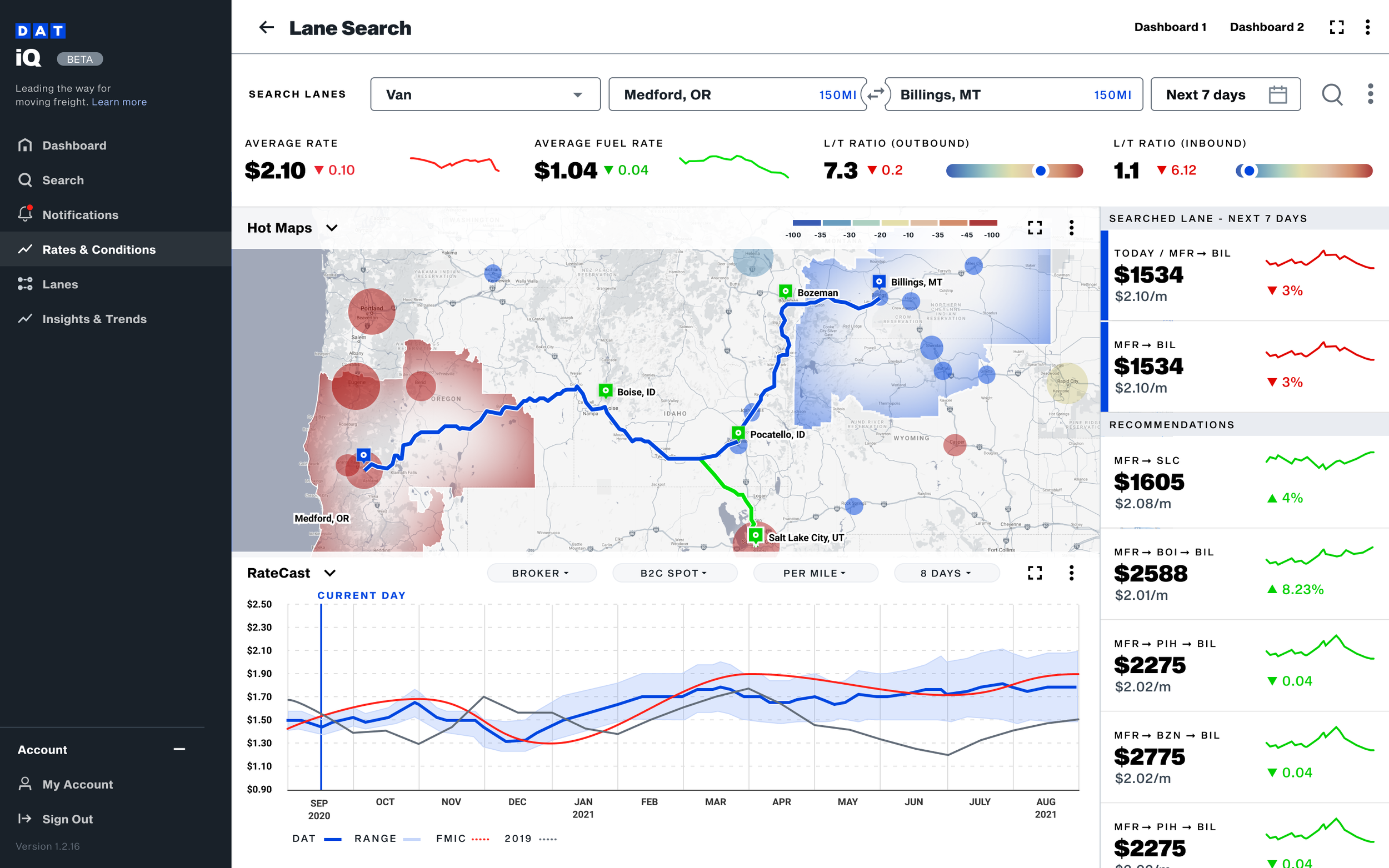Screen dimensions: 1389x868
Task: Click the Boise, ID map marker
Action: pos(605,390)
